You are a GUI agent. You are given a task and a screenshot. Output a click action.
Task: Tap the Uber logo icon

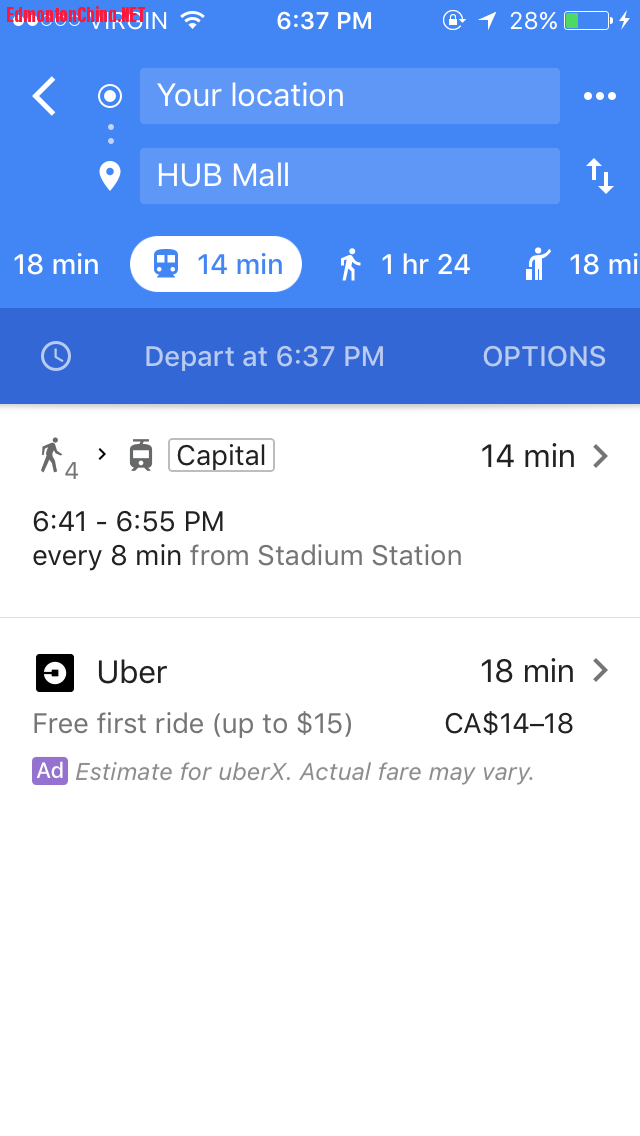(55, 673)
